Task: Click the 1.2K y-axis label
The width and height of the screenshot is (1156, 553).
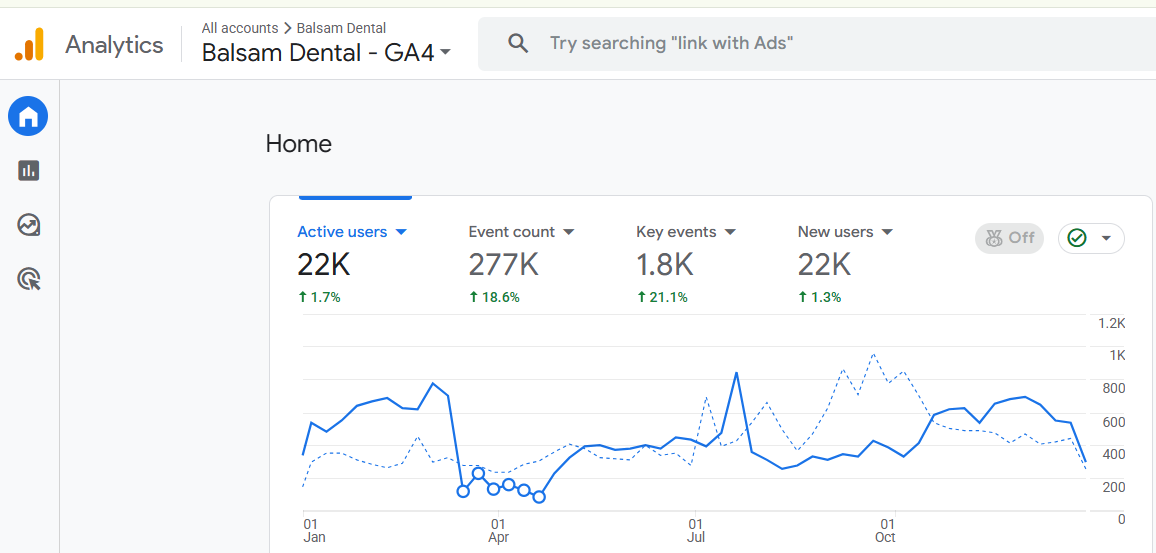Action: [1112, 323]
